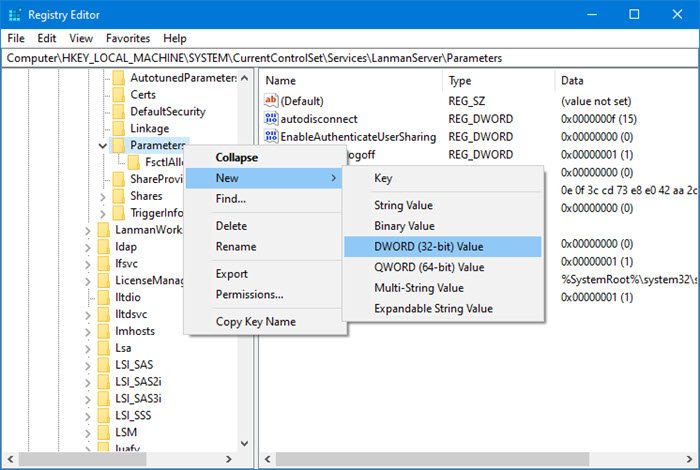Viewport: 700px width, 470px height.
Task: Click the (Default) string value icon
Action: 270,101
